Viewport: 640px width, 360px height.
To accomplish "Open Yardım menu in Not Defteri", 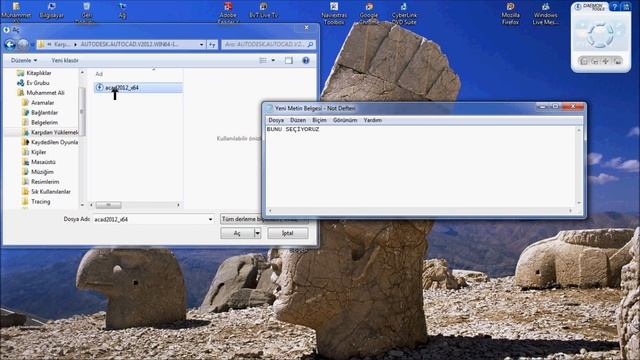I will coord(372,120).
